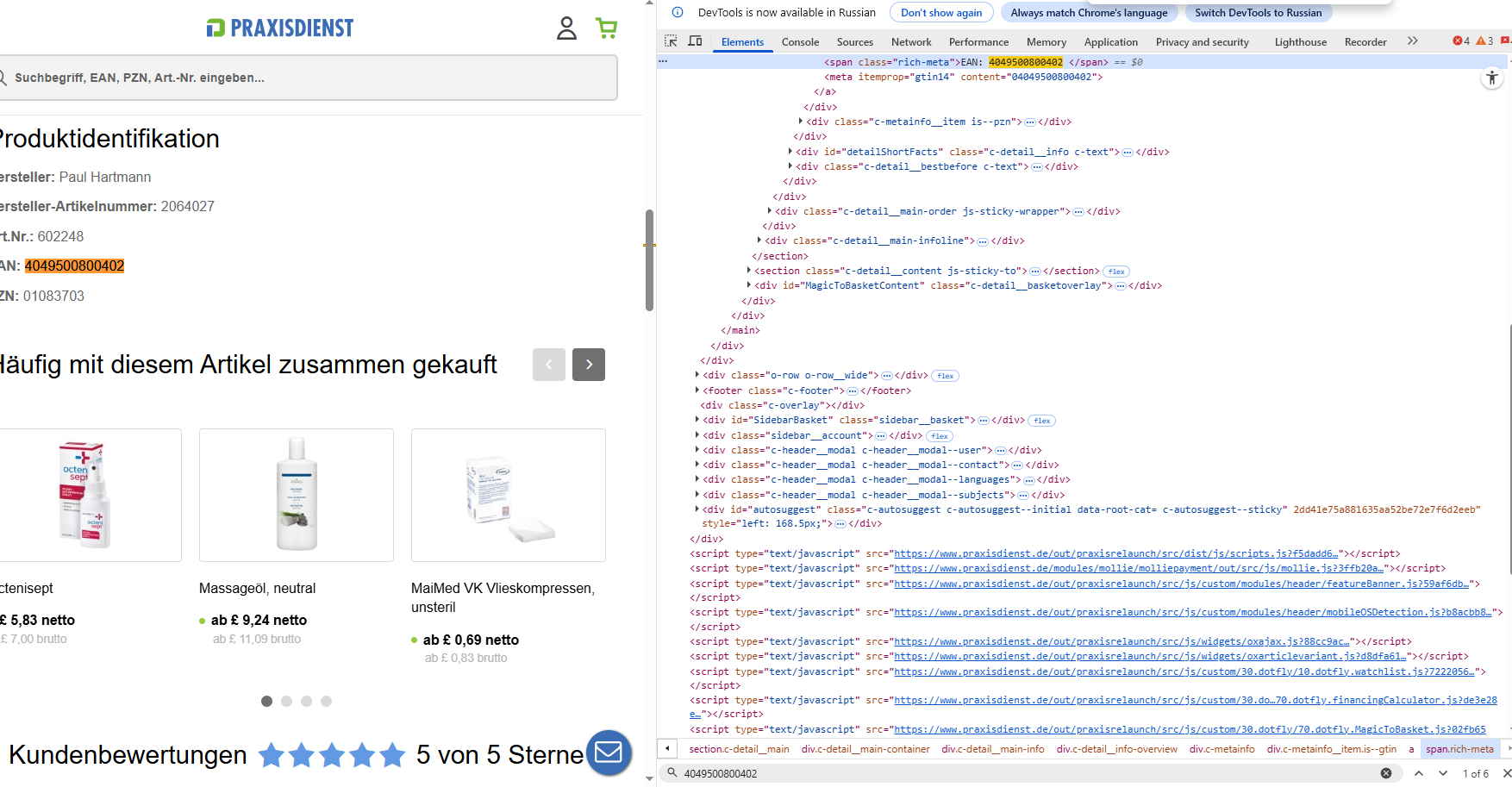Screen dimensions: 1512x787
Task: Switch to the Elements tab
Action: pyautogui.click(x=742, y=41)
